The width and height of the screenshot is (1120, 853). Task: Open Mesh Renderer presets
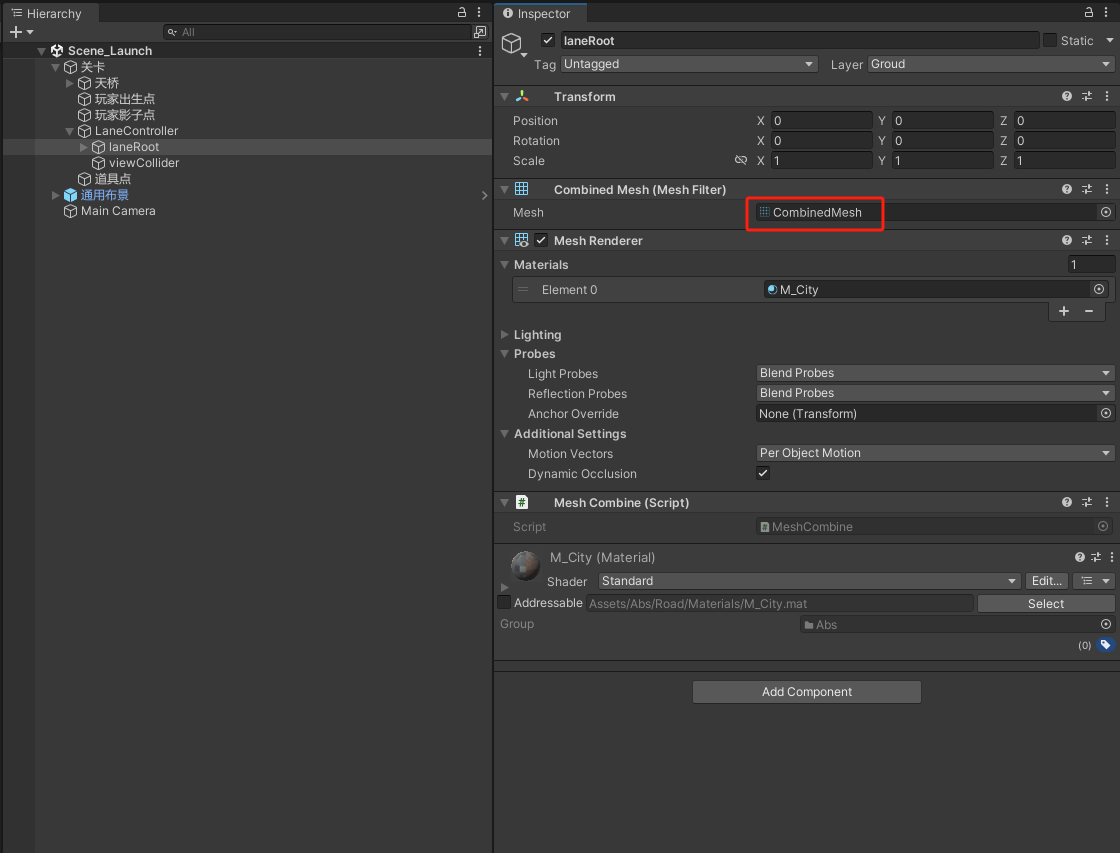coord(1086,241)
